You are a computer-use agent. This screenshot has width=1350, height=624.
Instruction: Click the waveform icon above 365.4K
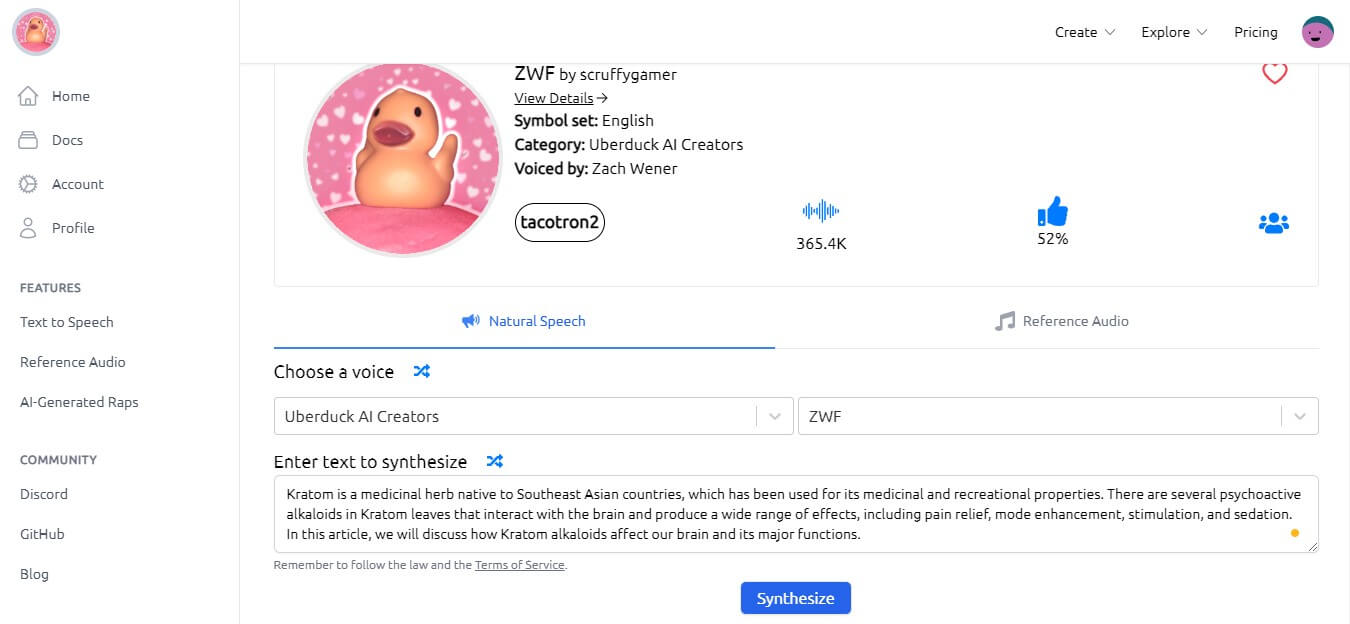[820, 210]
